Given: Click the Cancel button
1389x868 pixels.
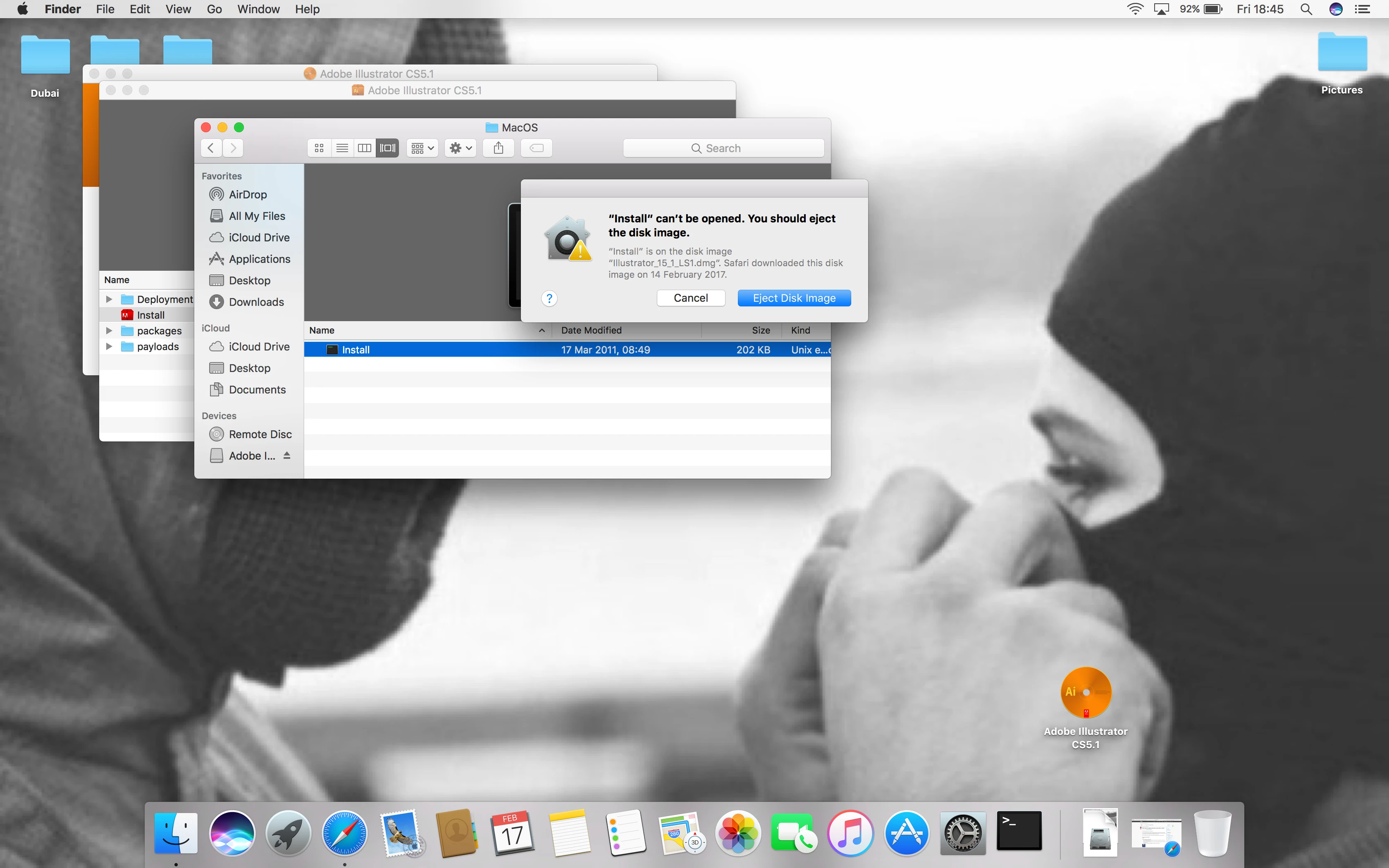Looking at the screenshot, I should tap(690, 298).
